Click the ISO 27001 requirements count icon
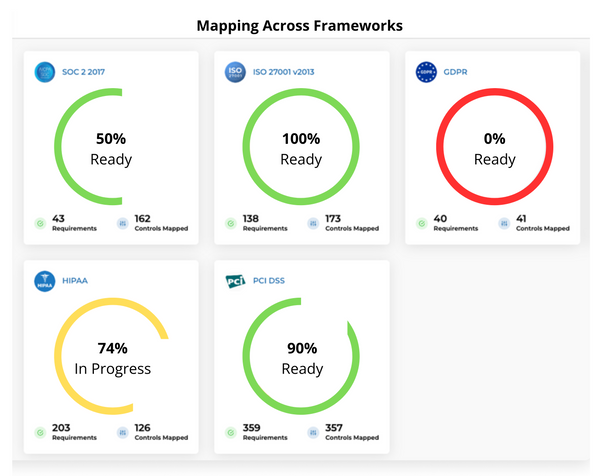The width and height of the screenshot is (600, 476). tap(232, 223)
